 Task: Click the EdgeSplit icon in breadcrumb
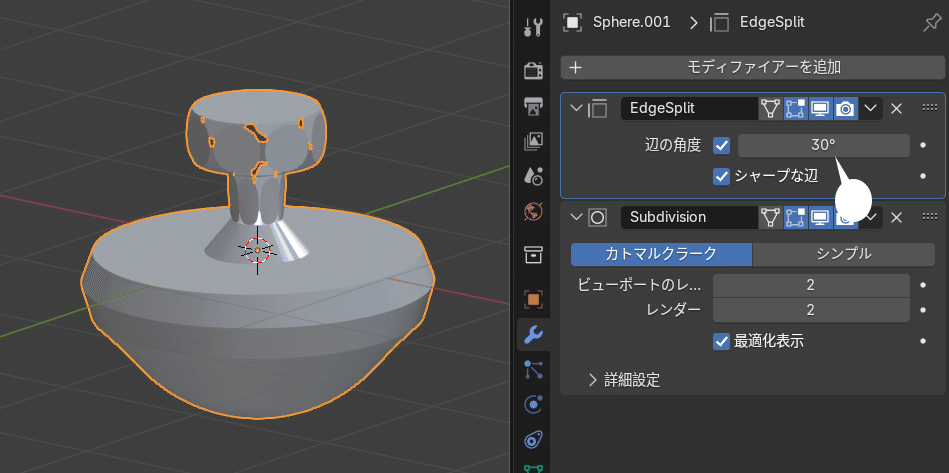click(719, 23)
